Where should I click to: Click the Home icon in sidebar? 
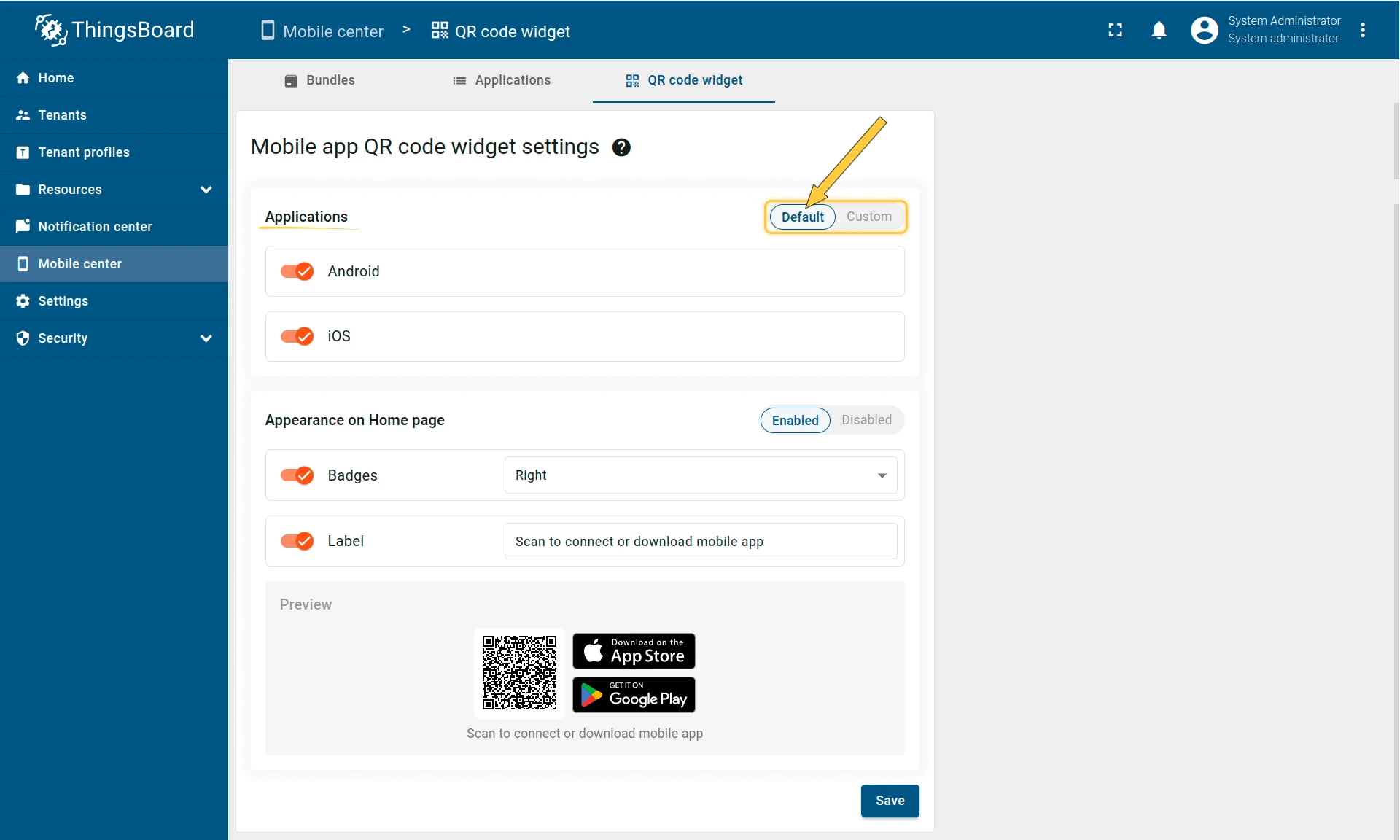coord(23,78)
